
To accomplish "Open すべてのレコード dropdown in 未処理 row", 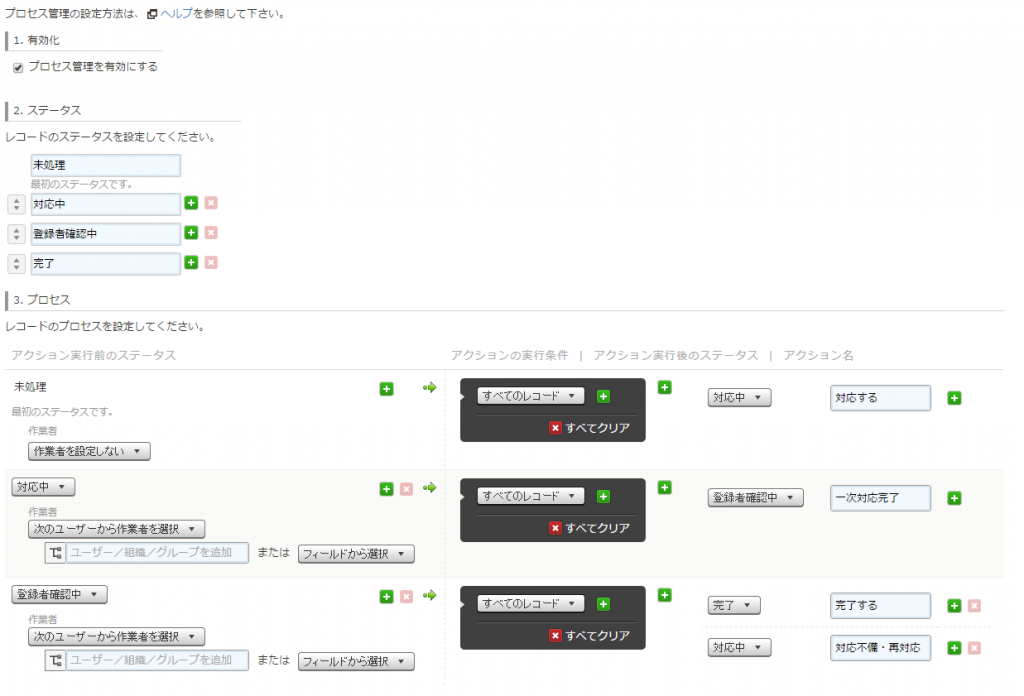I will 530,396.
